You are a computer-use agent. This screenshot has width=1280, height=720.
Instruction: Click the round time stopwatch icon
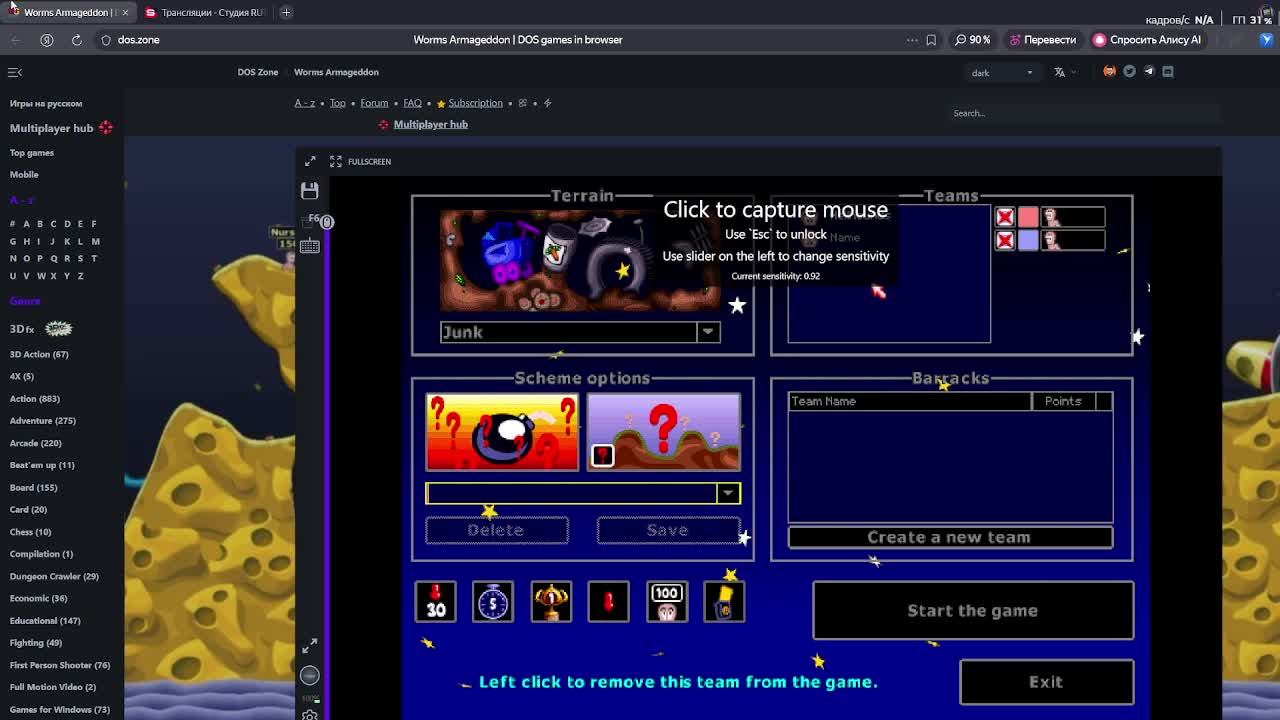[x=493, y=601]
